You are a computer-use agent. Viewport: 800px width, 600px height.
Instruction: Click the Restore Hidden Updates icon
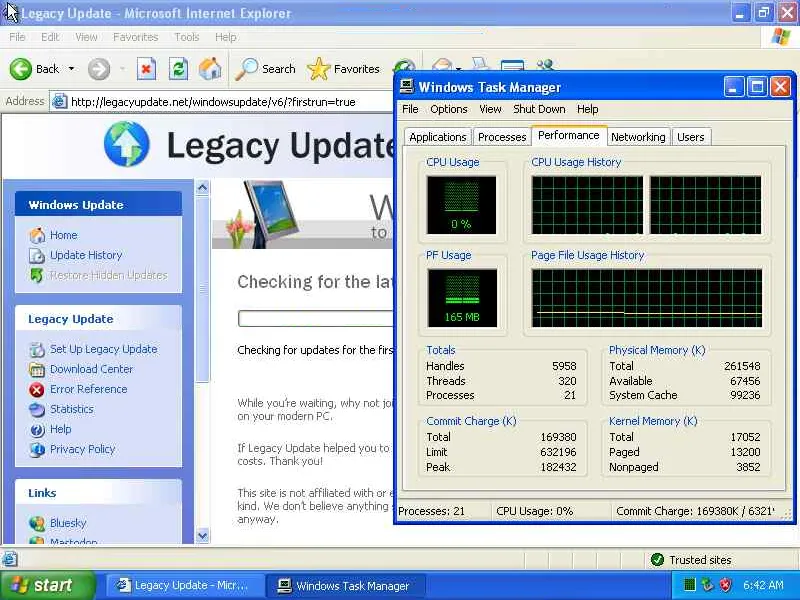click(x=37, y=276)
